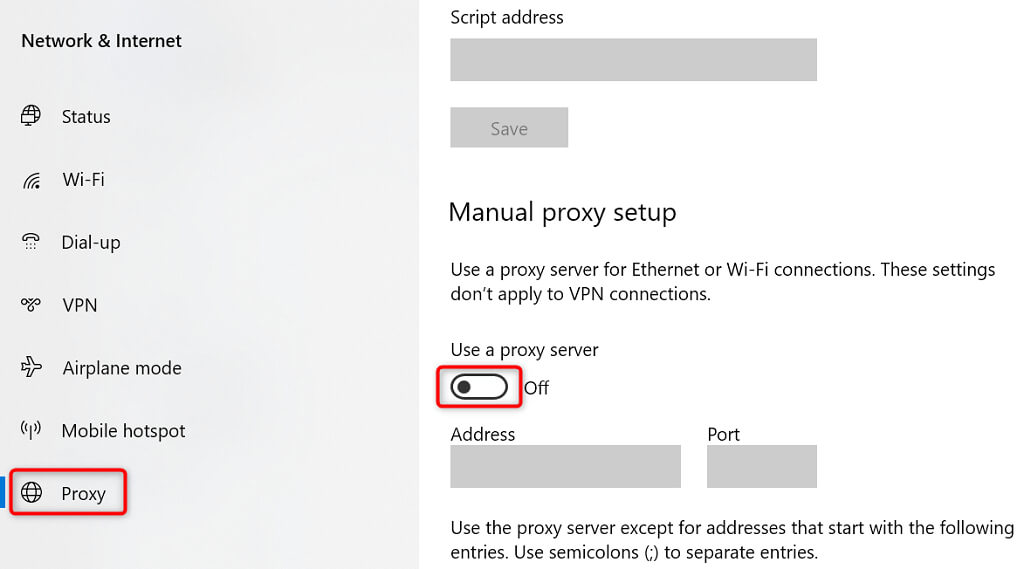Open the Status text label in sidebar
This screenshot has width=1024, height=569.
[x=86, y=117]
